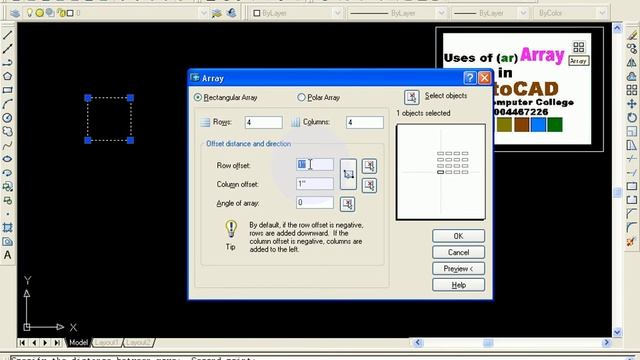Click the Row offset input field

tap(315, 164)
